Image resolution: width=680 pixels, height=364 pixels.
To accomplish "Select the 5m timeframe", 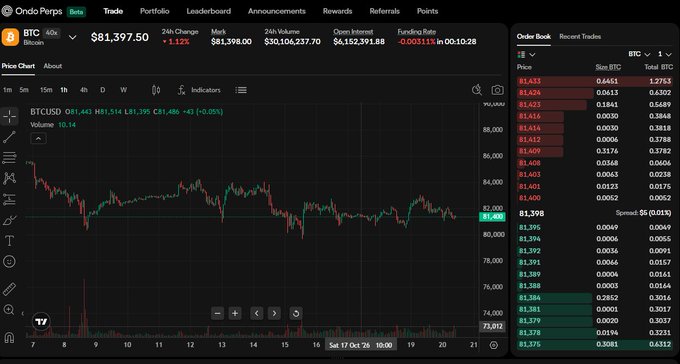I will coord(24,90).
